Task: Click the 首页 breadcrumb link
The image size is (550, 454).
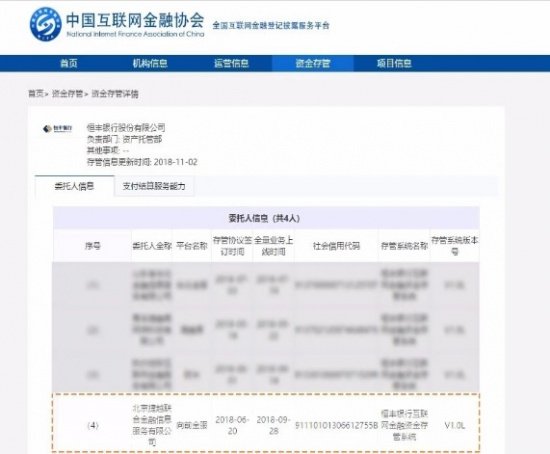Action: pyautogui.click(x=36, y=94)
